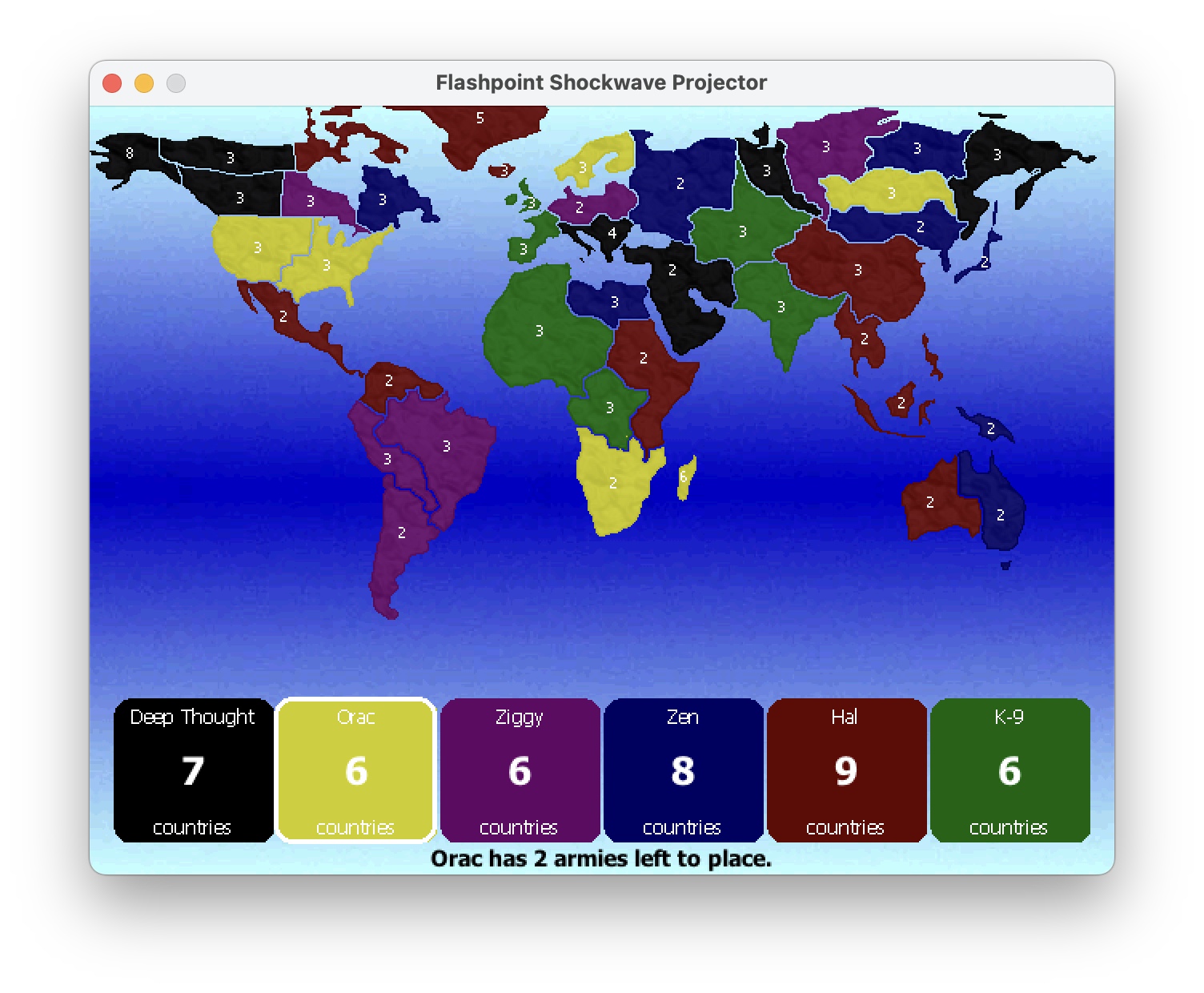Select green India territory
1204x993 pixels.
pyautogui.click(x=781, y=307)
